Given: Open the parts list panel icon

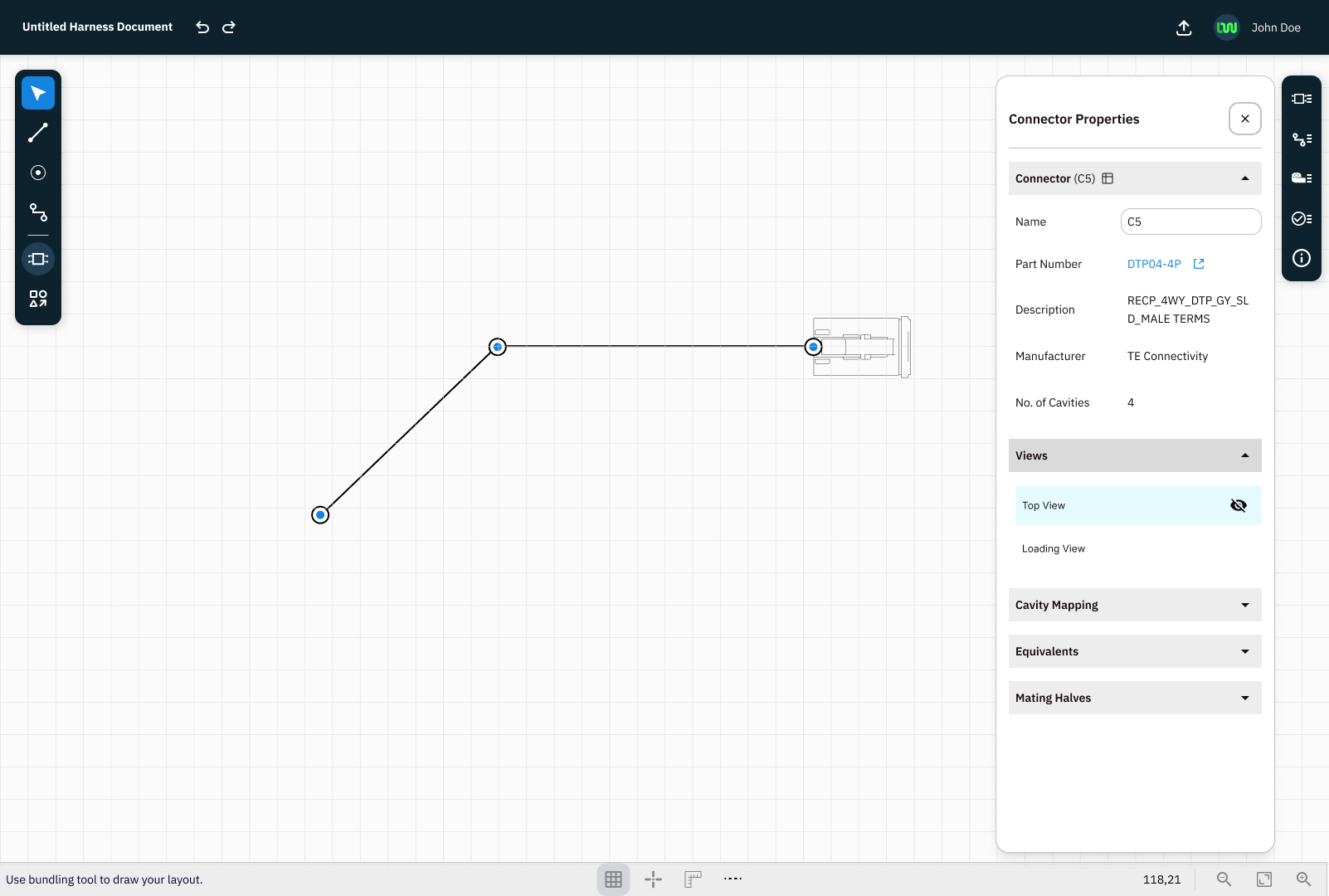Looking at the screenshot, I should 1302,178.
